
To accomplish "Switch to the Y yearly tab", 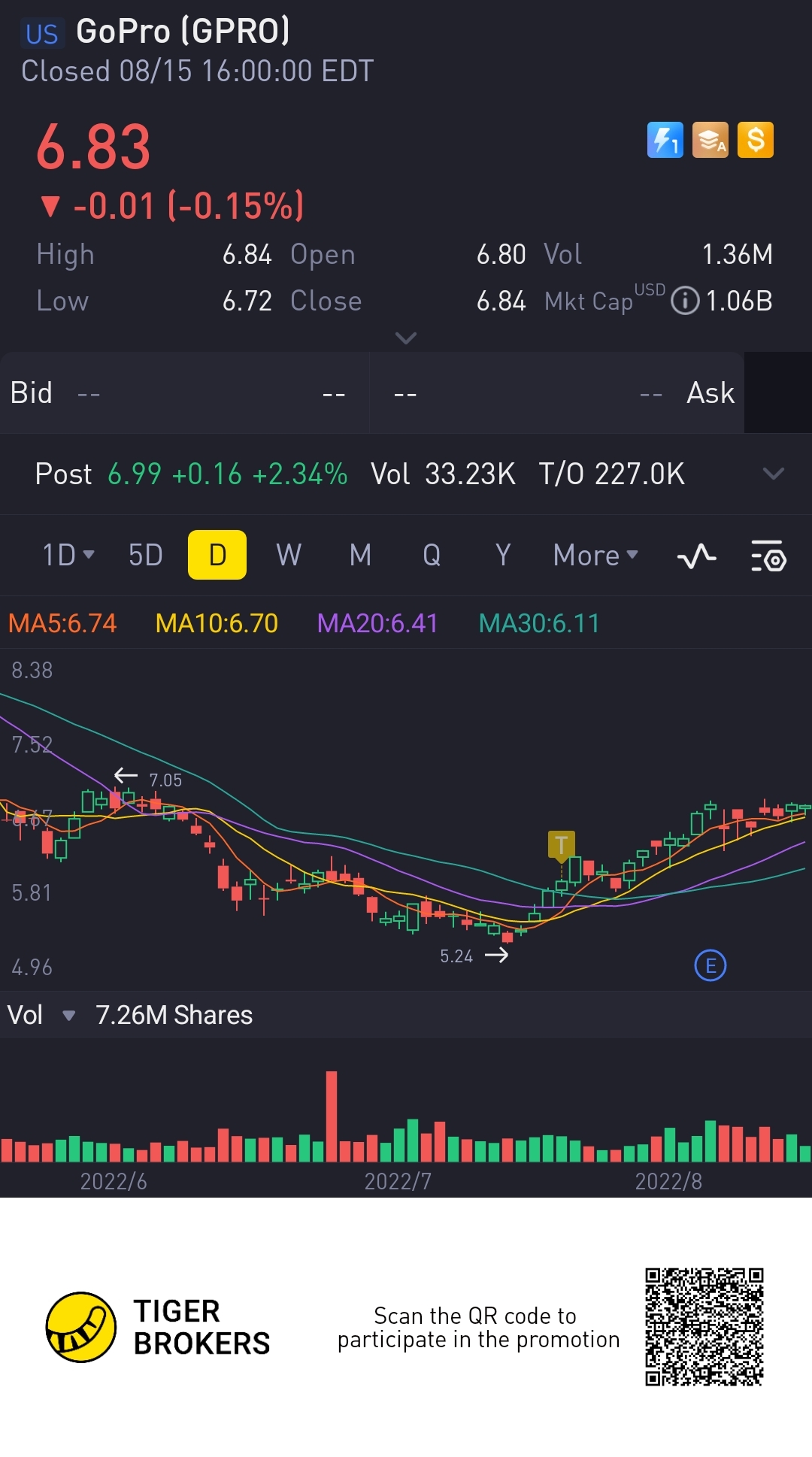I will point(503,555).
